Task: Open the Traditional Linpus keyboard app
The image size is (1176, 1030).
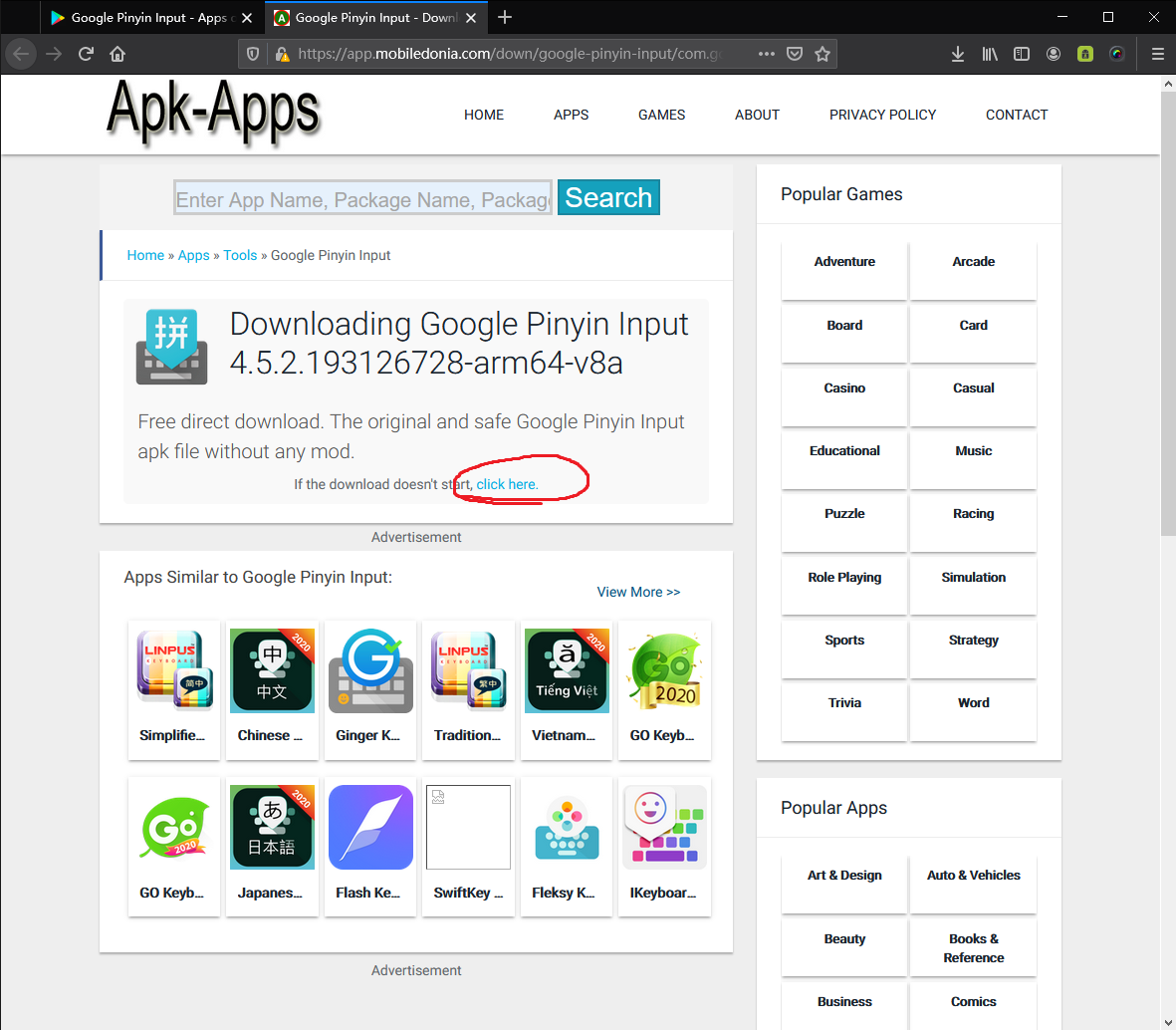Action: pyautogui.click(x=469, y=689)
